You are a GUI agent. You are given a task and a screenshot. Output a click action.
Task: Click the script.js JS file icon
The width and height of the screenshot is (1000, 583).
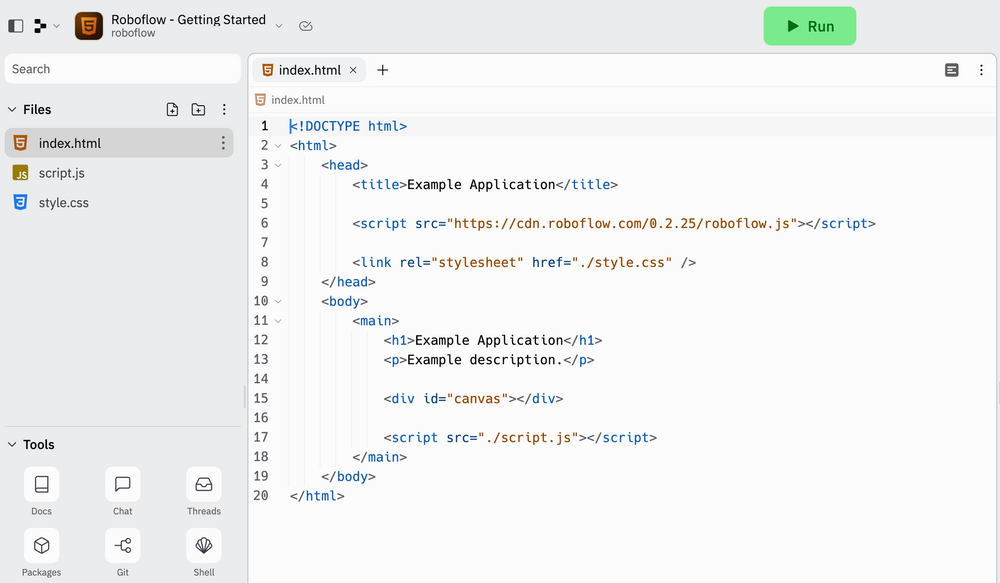20,173
